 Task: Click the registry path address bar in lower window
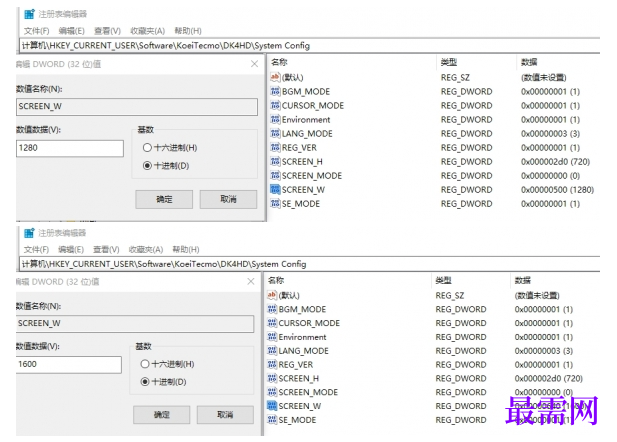tap(310, 264)
